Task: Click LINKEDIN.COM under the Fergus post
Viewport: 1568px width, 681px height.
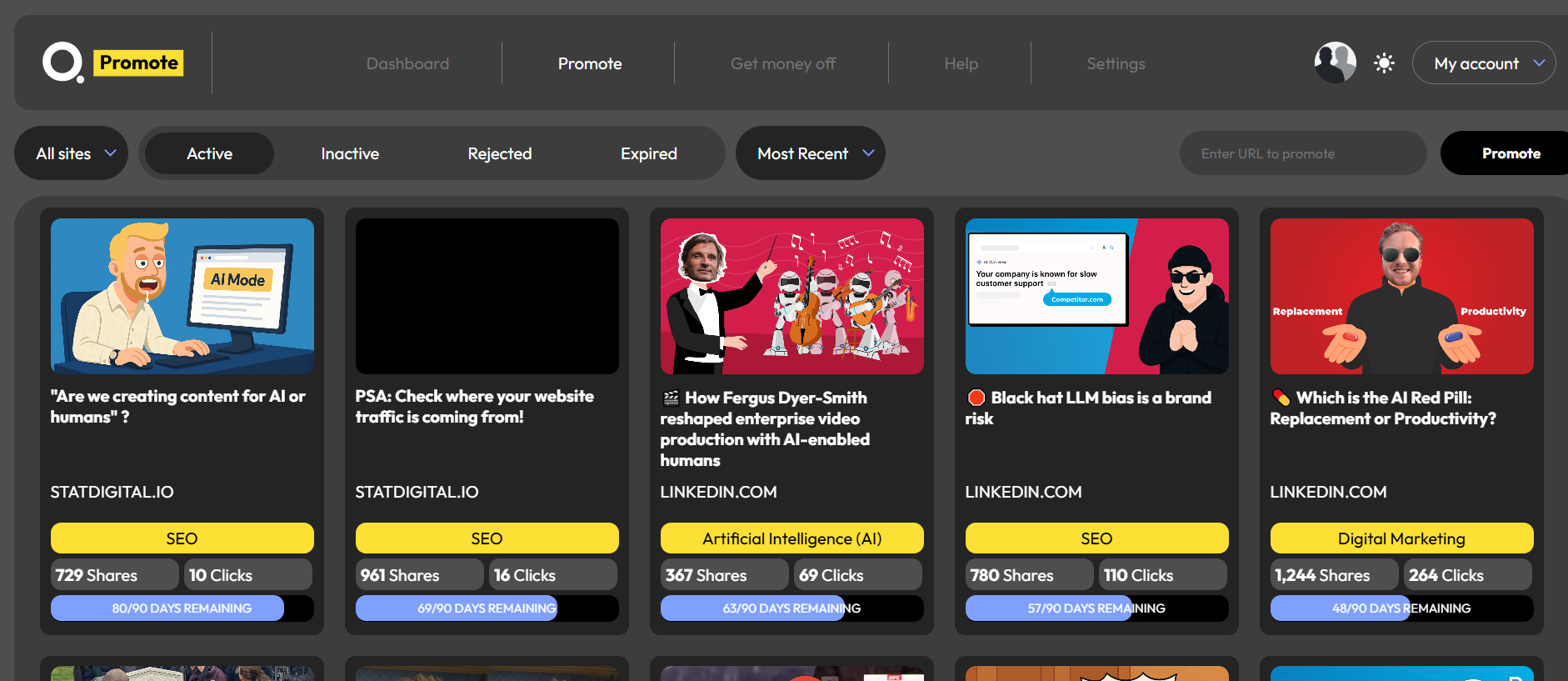Action: tap(719, 492)
